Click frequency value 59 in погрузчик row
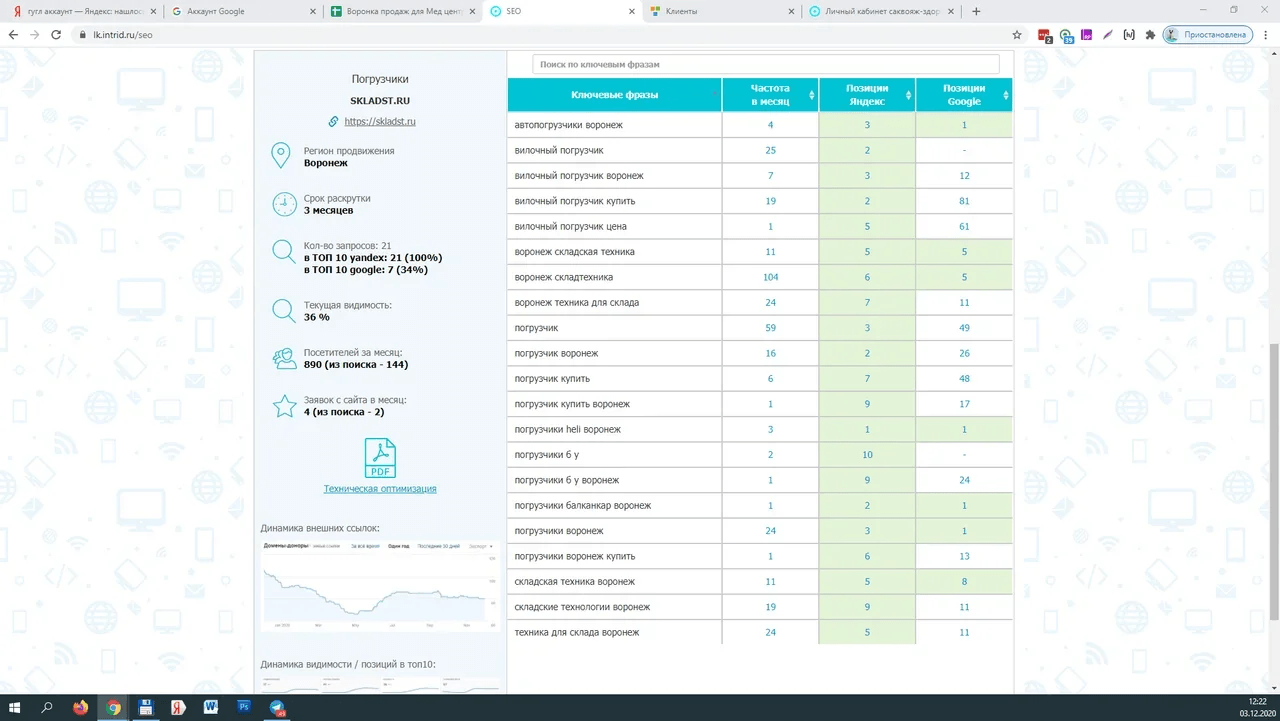 [770, 328]
